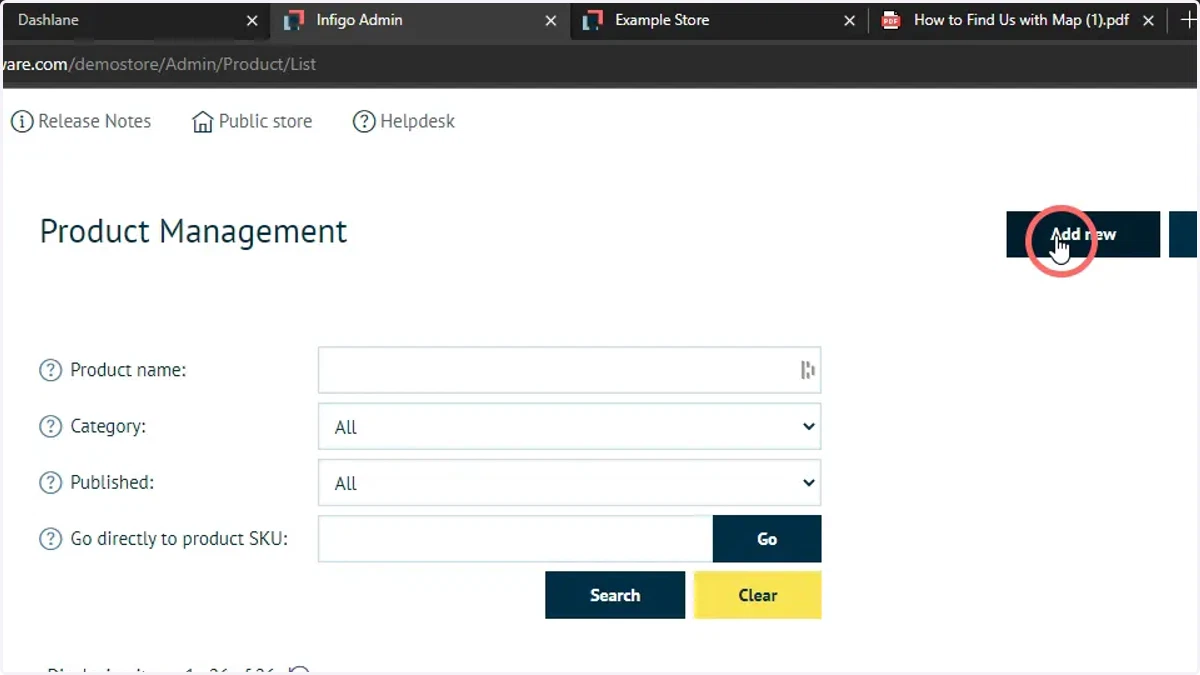The image size is (1200, 675).
Task: Open a new browser tab with plus icon
Action: (x=1188, y=20)
